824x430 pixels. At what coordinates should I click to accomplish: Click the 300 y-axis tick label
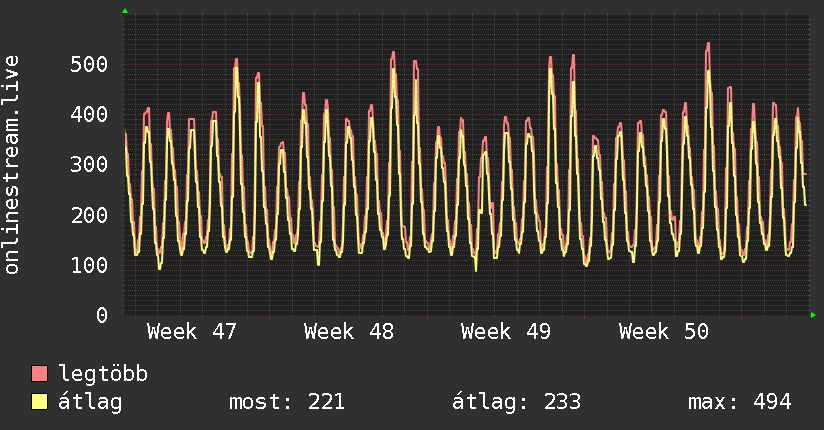click(89, 165)
